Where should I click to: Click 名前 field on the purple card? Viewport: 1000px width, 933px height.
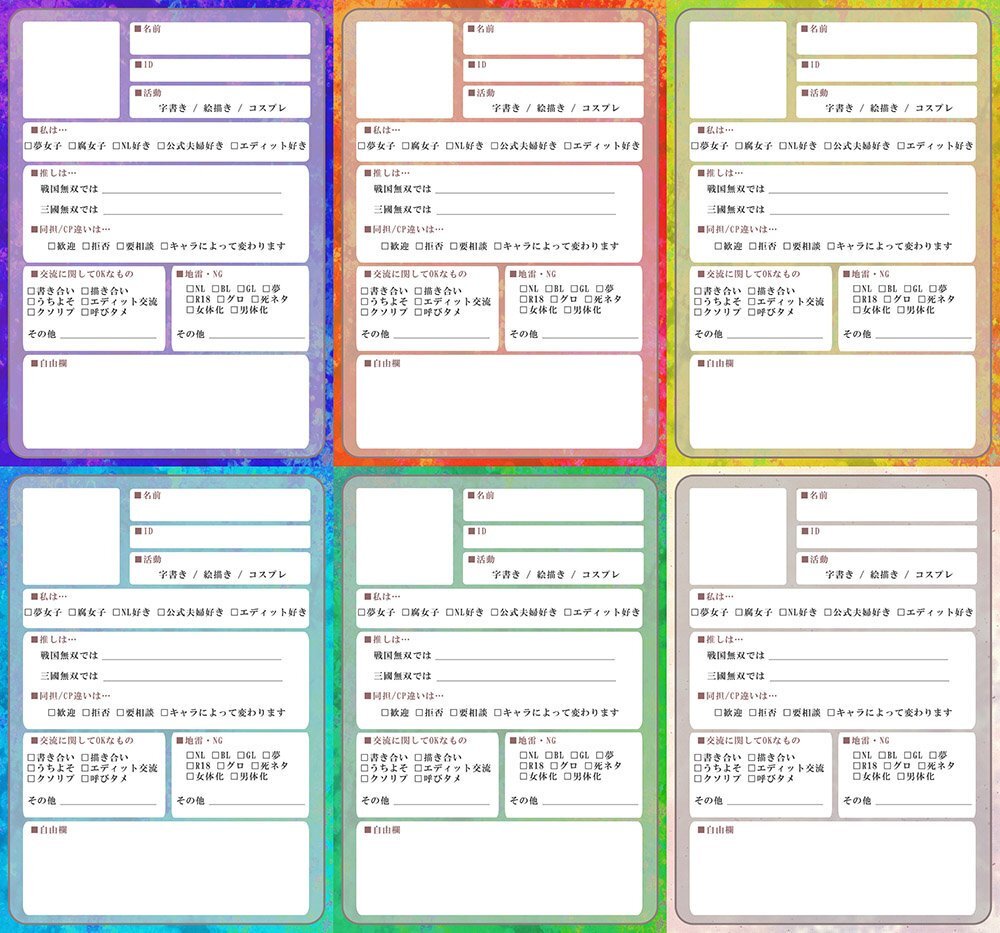tap(220, 39)
